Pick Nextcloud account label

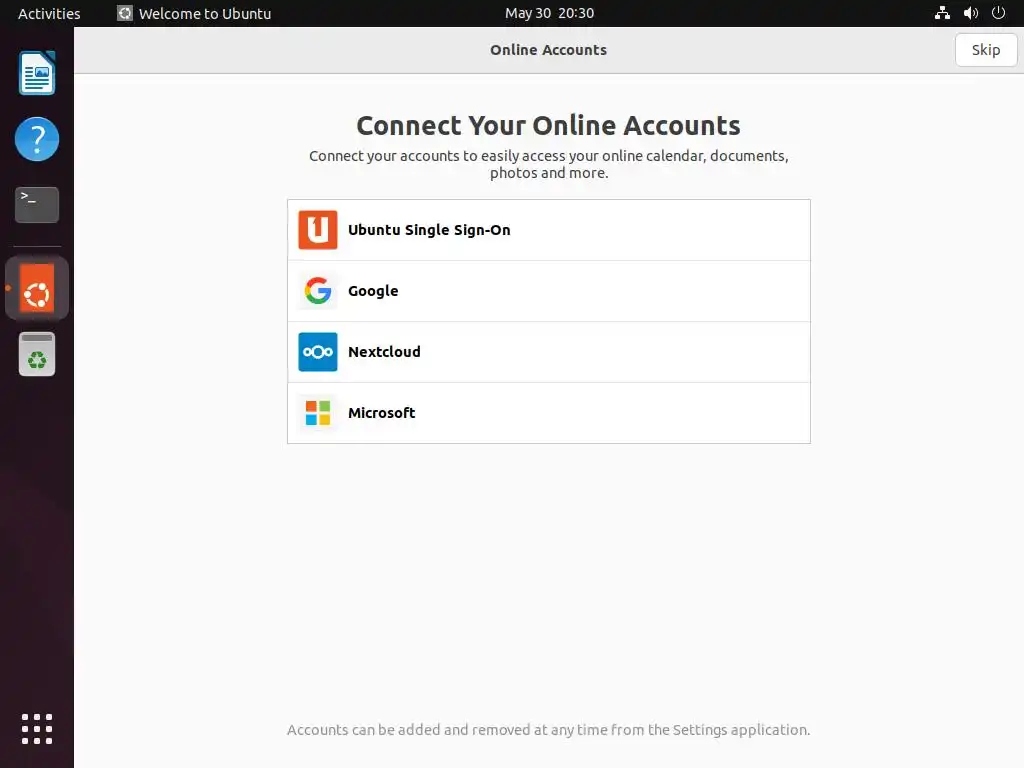click(x=384, y=352)
